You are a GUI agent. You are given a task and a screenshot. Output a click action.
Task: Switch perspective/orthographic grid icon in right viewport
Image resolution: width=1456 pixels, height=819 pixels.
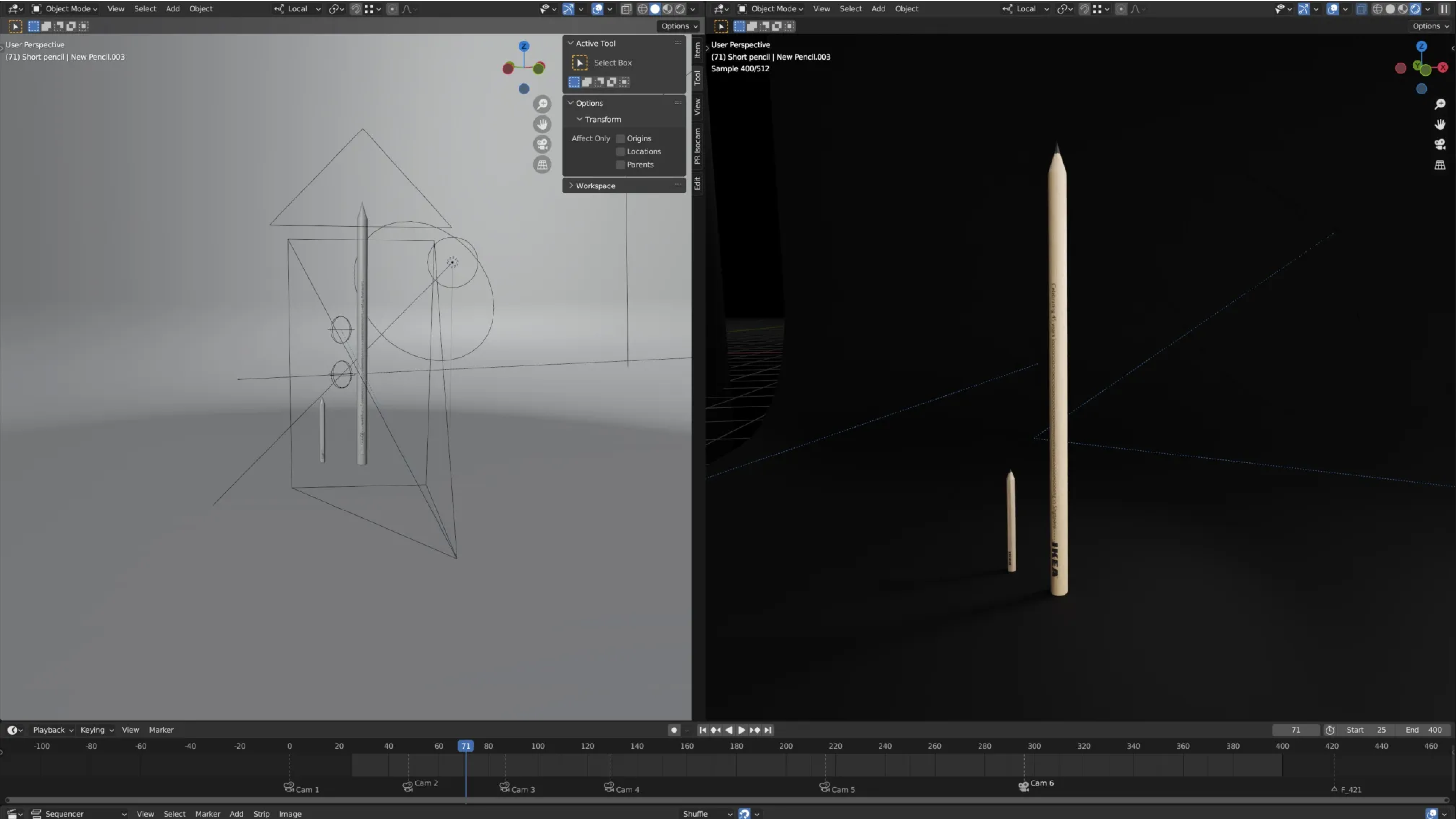[1440, 165]
